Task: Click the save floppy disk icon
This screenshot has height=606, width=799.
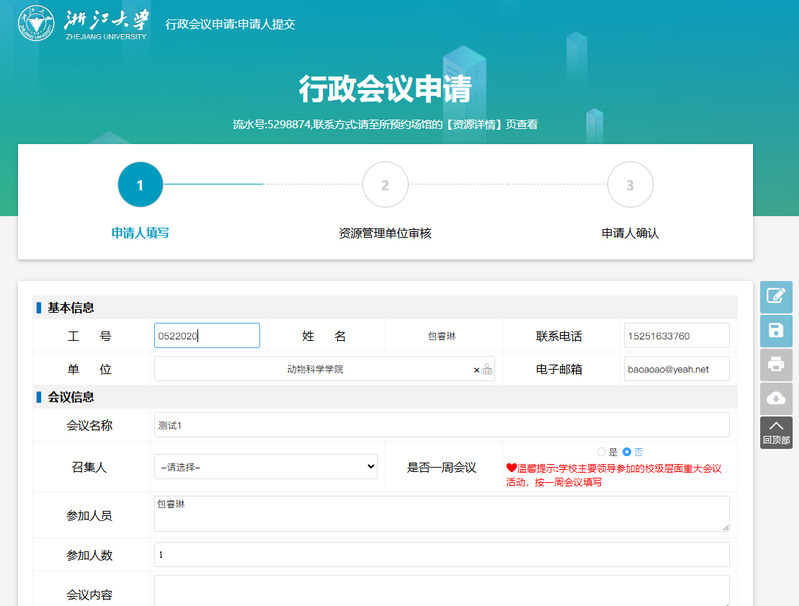Action: click(x=776, y=331)
